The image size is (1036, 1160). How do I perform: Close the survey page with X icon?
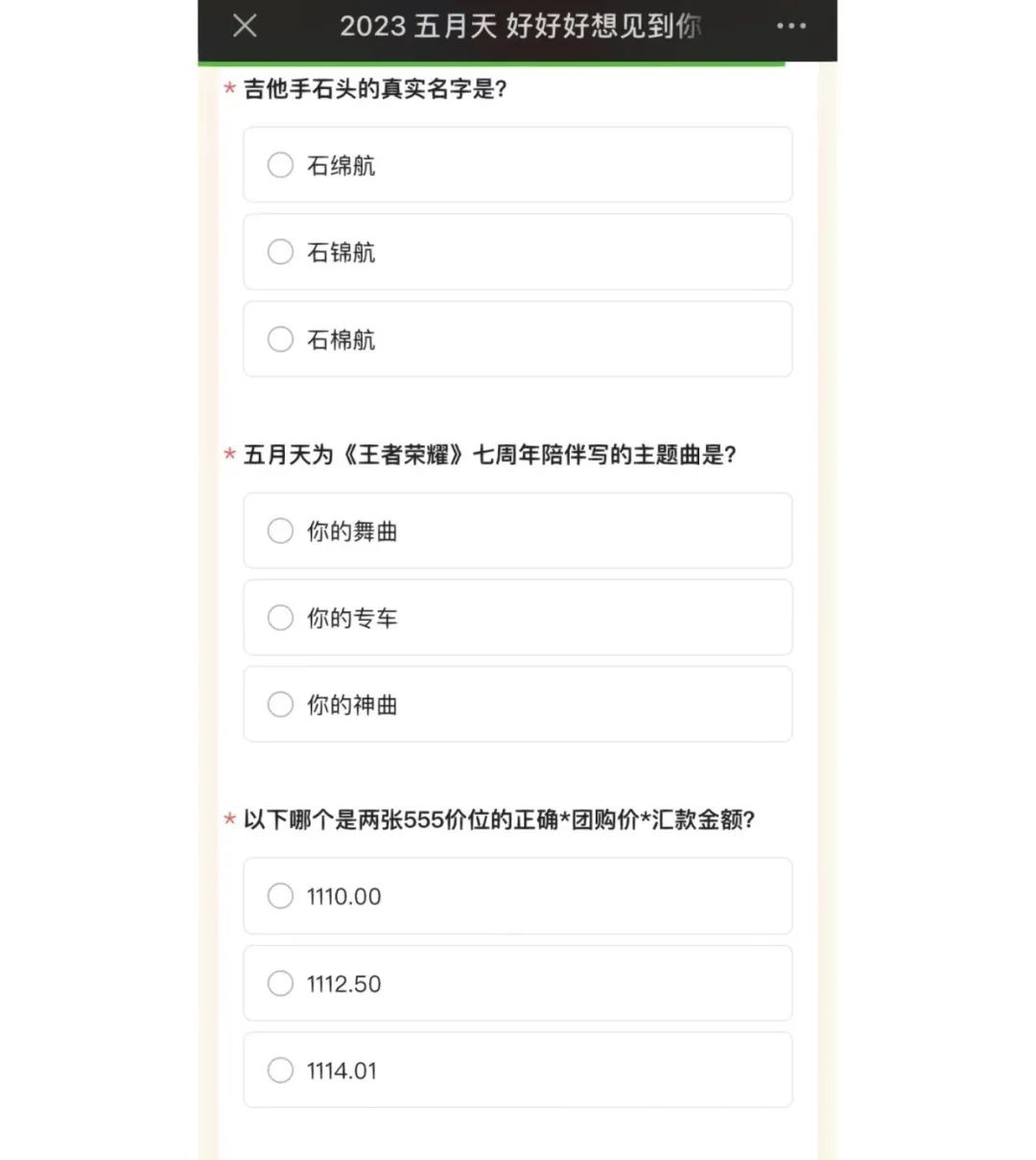pyautogui.click(x=246, y=26)
